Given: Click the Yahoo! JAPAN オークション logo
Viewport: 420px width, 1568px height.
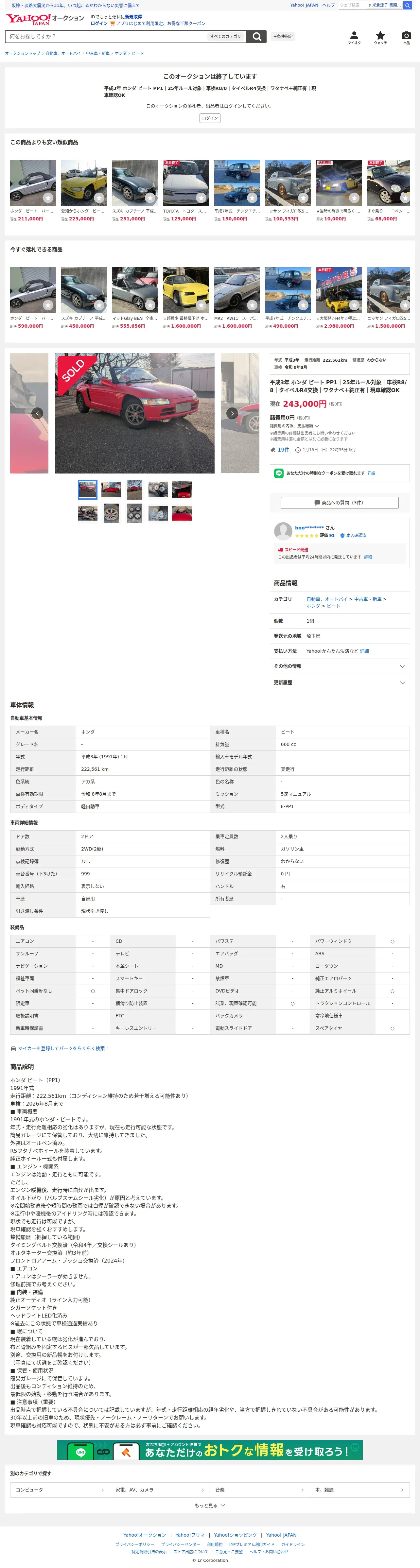Looking at the screenshot, I should coord(45,20).
